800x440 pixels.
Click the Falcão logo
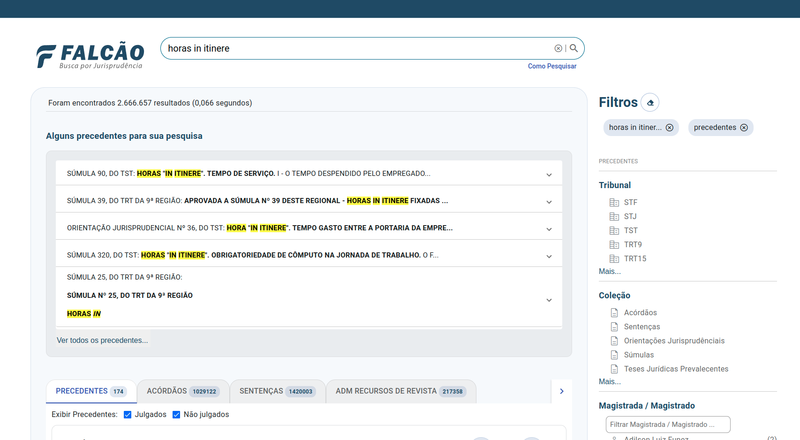pyautogui.click(x=90, y=55)
